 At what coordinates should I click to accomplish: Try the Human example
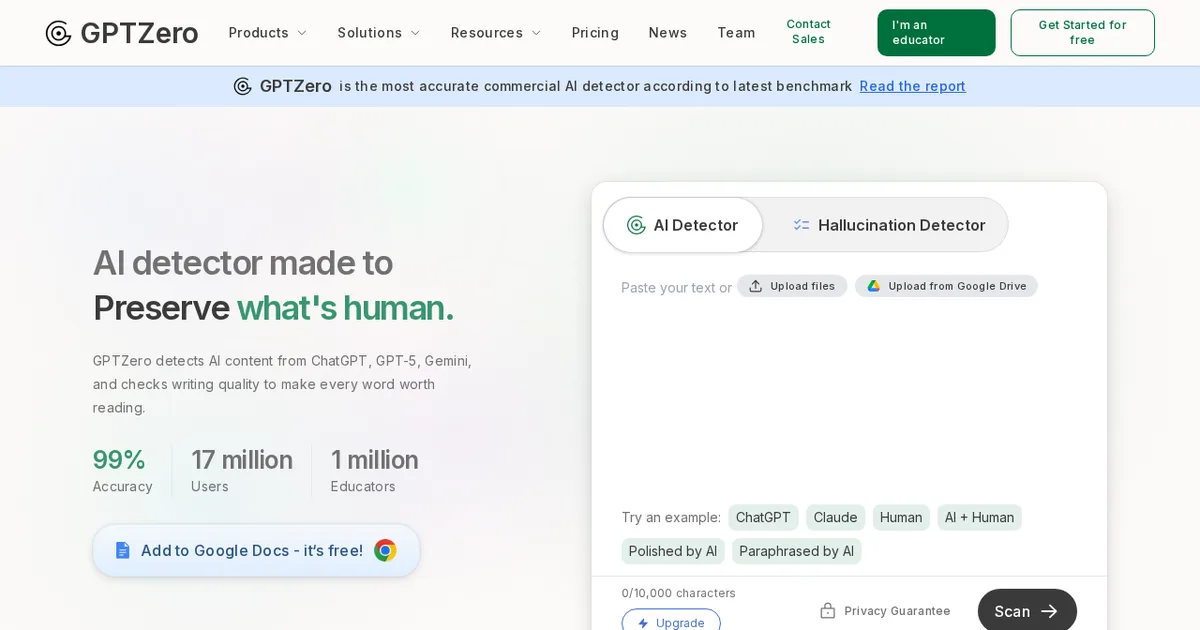coord(901,517)
